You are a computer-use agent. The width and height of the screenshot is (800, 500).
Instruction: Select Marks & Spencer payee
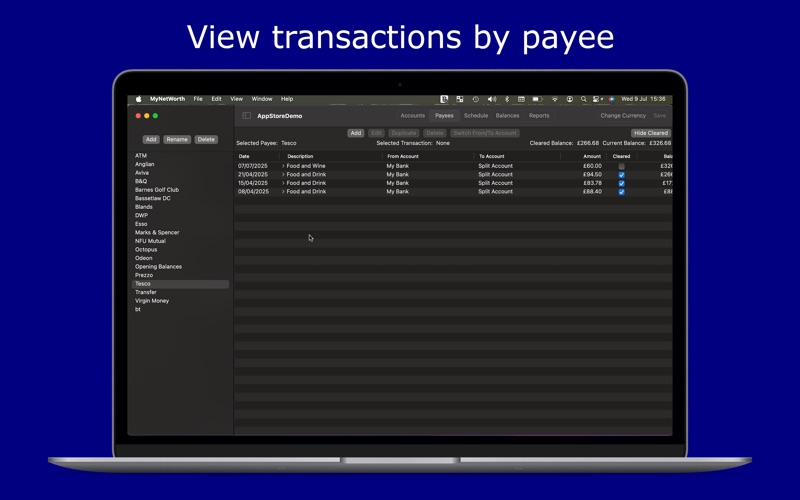(x=157, y=233)
